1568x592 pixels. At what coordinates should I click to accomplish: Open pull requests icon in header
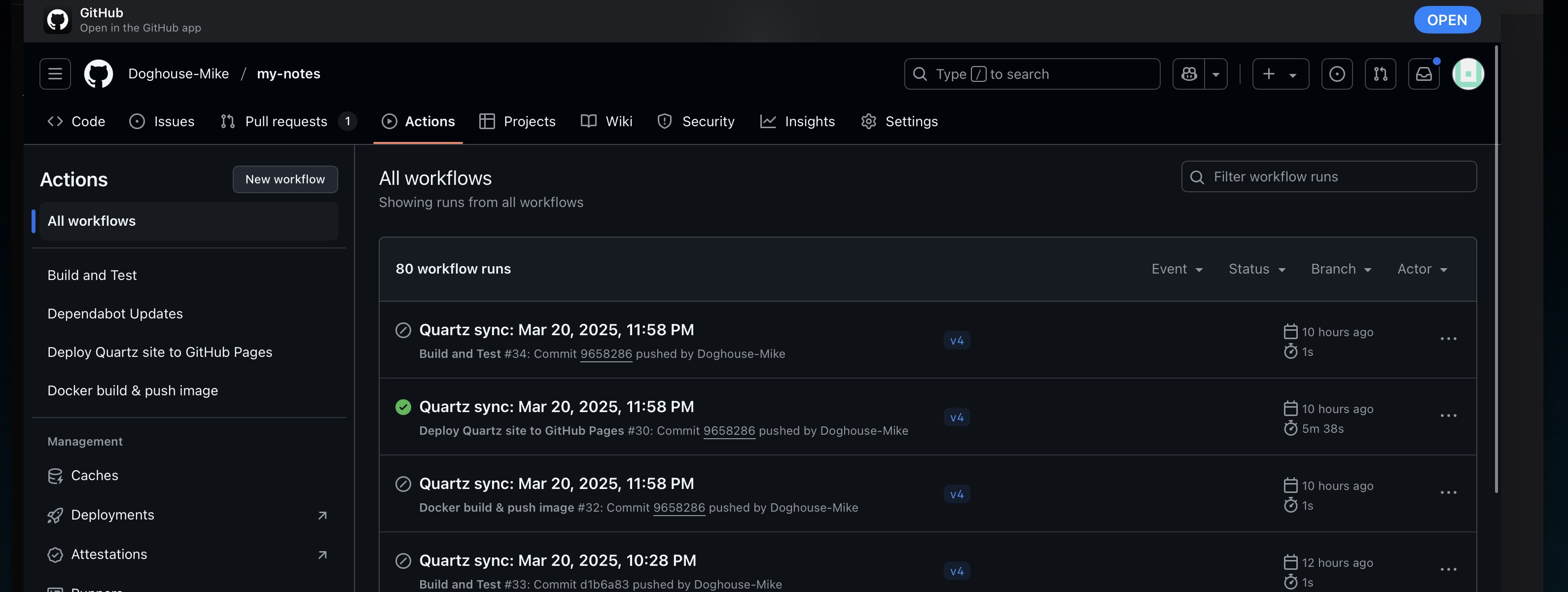1380,73
